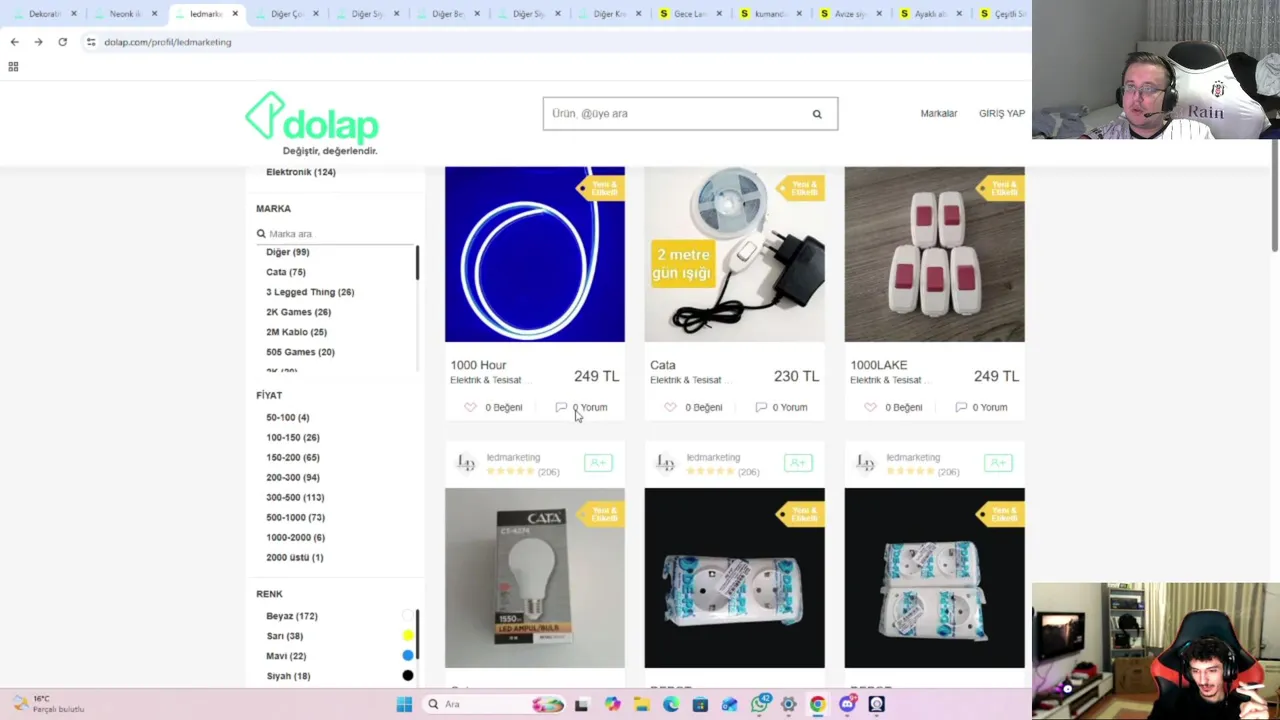Open comments icon on 1000LAKE product
The image size is (1280, 720).
[x=961, y=407]
